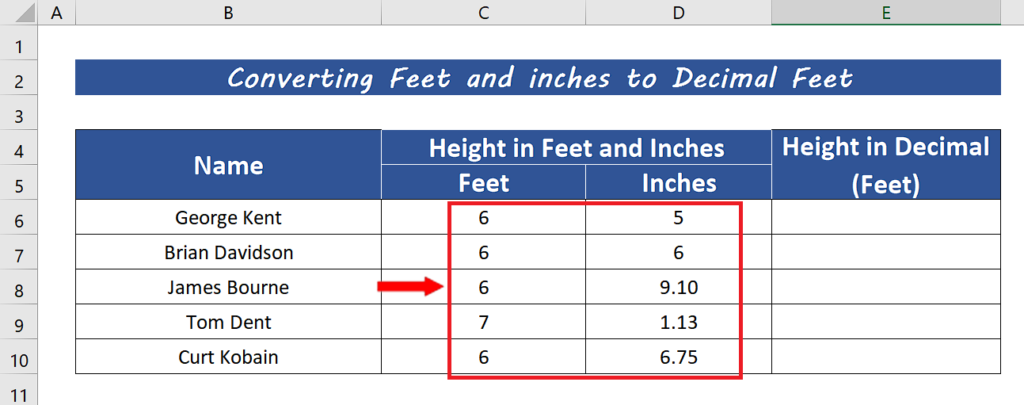The height and width of the screenshot is (405, 1024).
Task: Select George Kent's Feet value 6
Action: point(483,217)
